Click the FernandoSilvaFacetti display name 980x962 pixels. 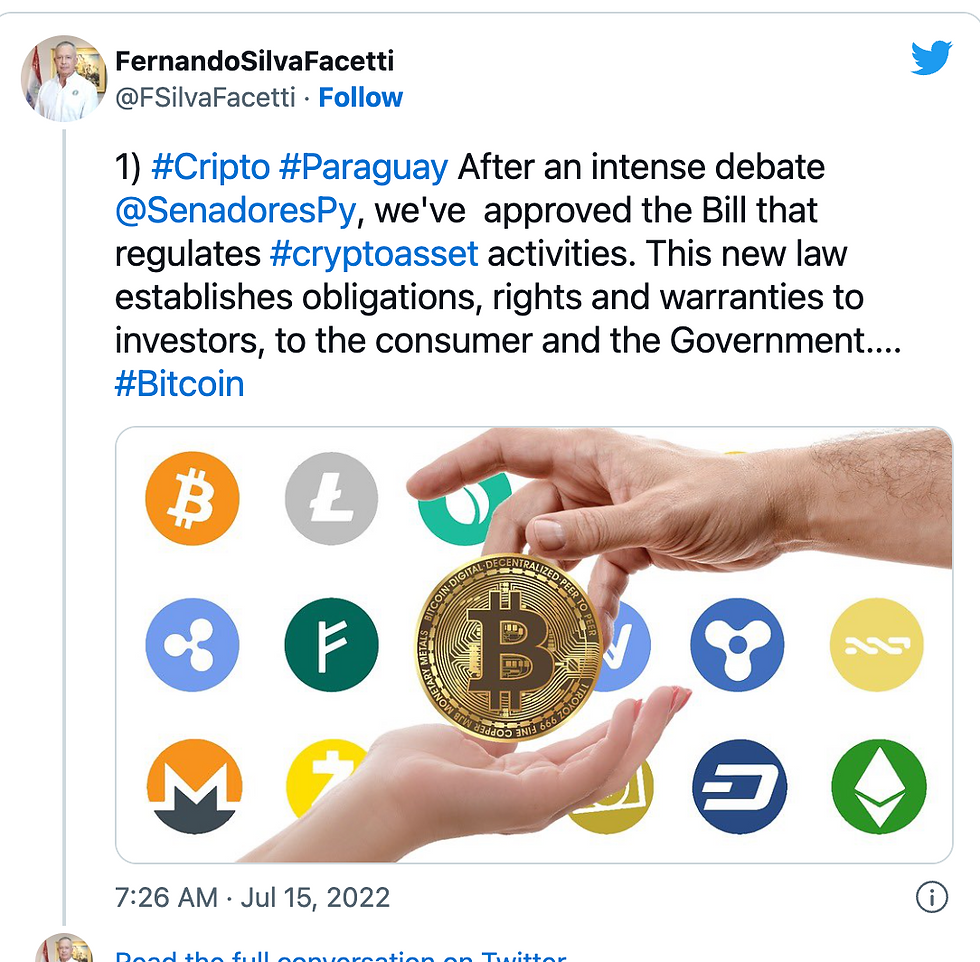coord(254,61)
